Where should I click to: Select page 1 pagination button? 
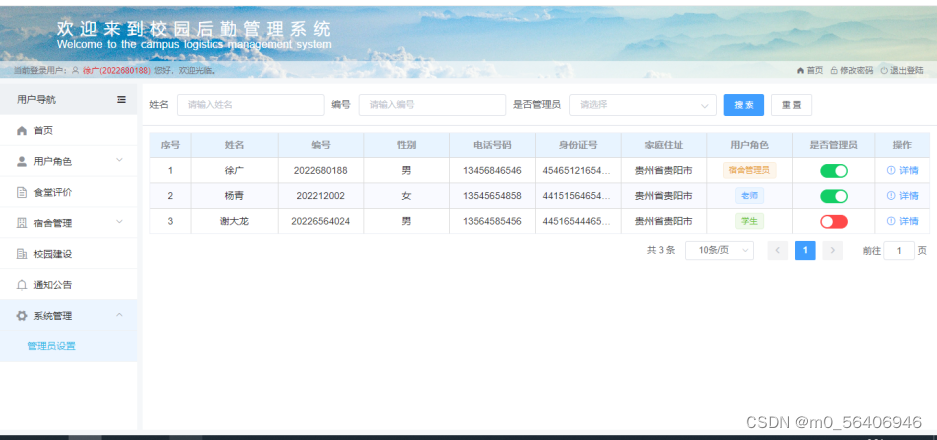805,250
